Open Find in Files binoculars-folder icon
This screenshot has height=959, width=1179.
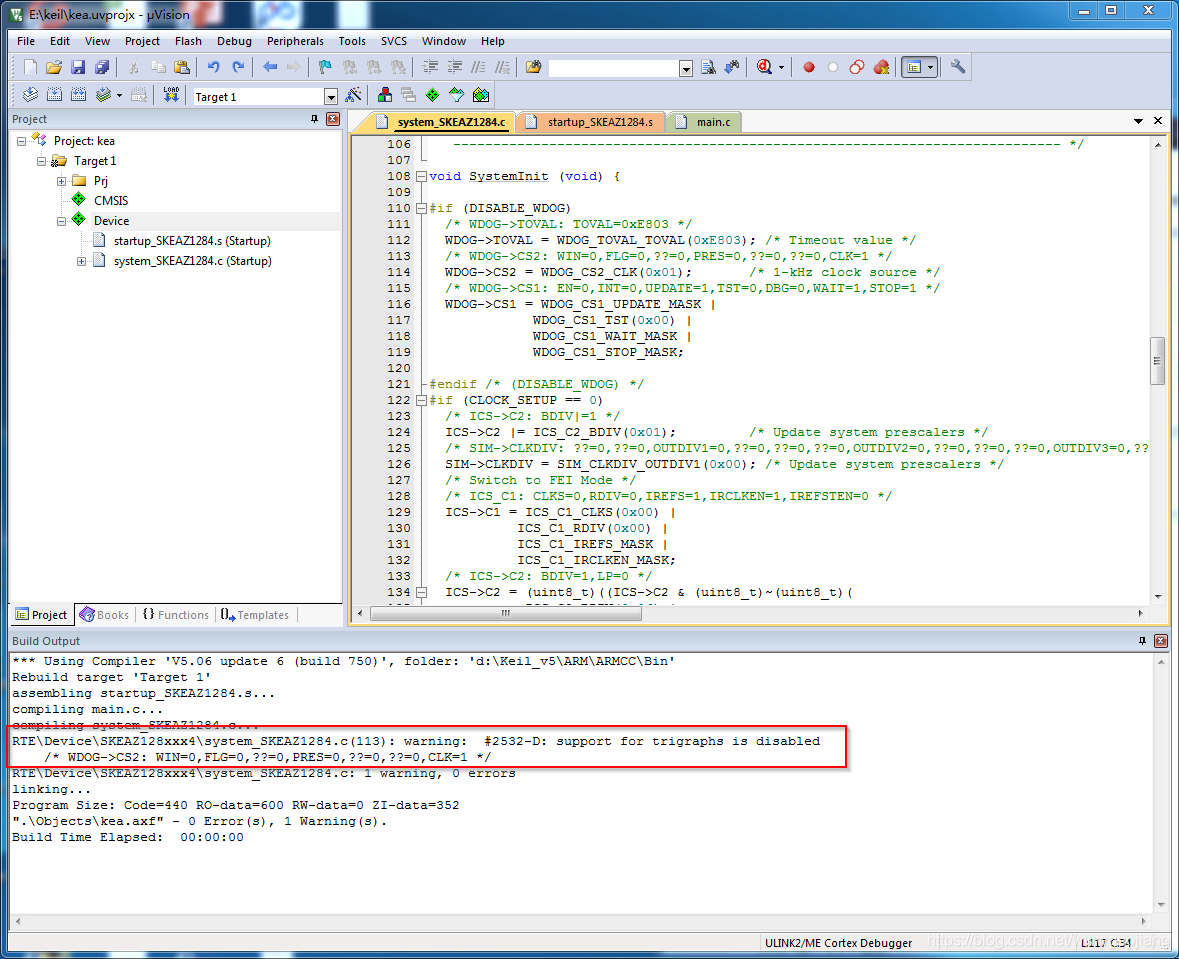coord(533,67)
